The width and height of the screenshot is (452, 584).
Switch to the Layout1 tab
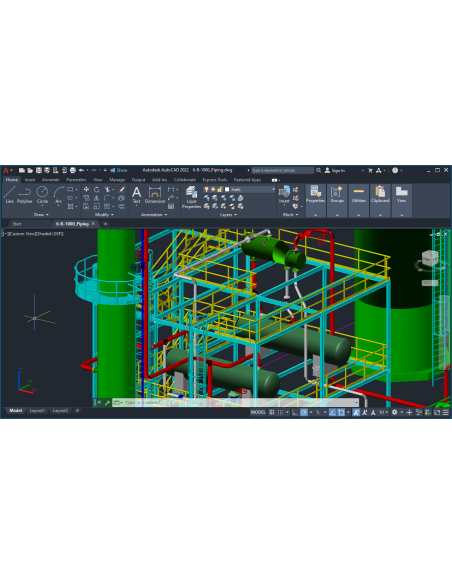tap(37, 411)
